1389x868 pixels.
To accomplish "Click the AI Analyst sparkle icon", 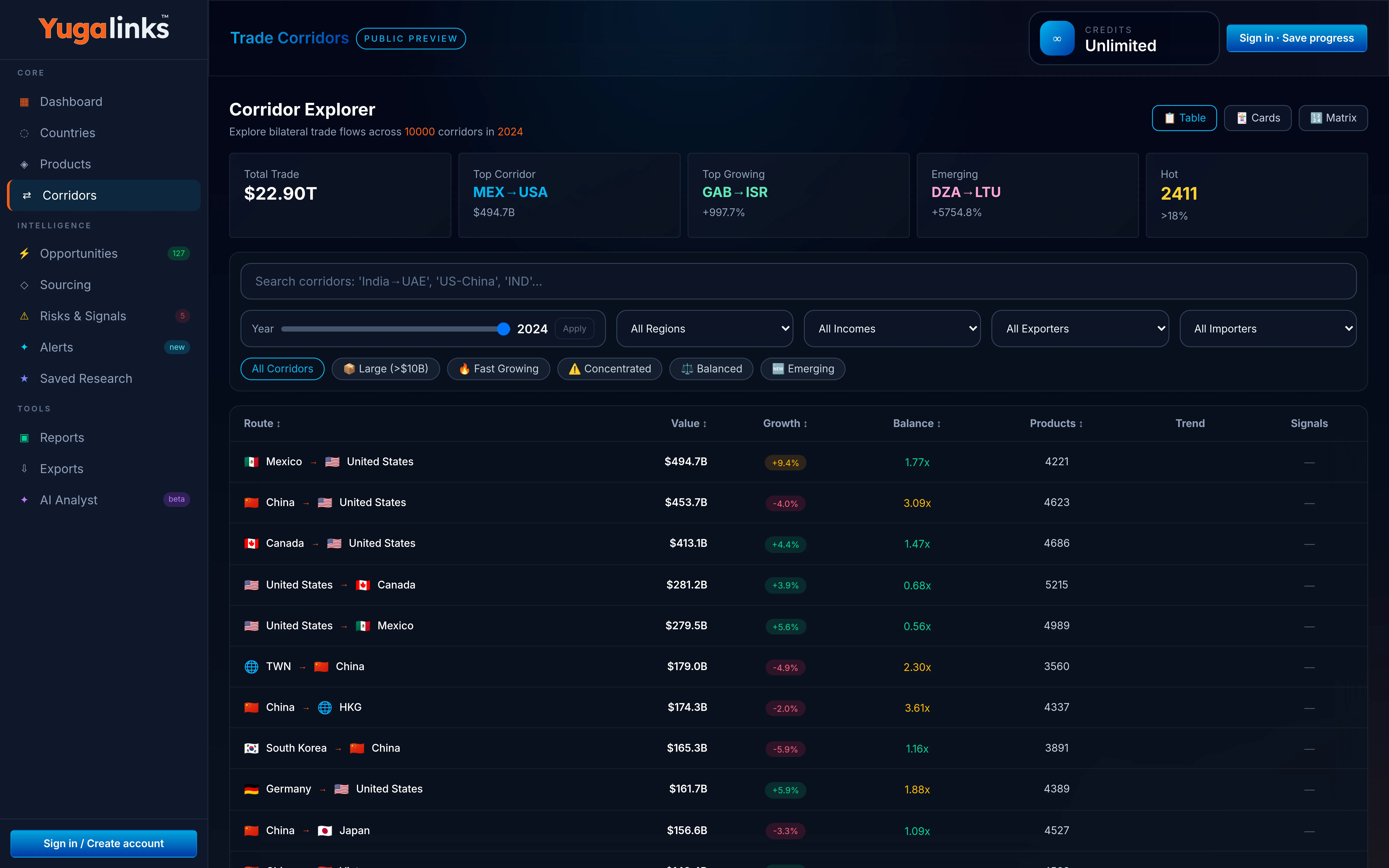I will pos(24,500).
